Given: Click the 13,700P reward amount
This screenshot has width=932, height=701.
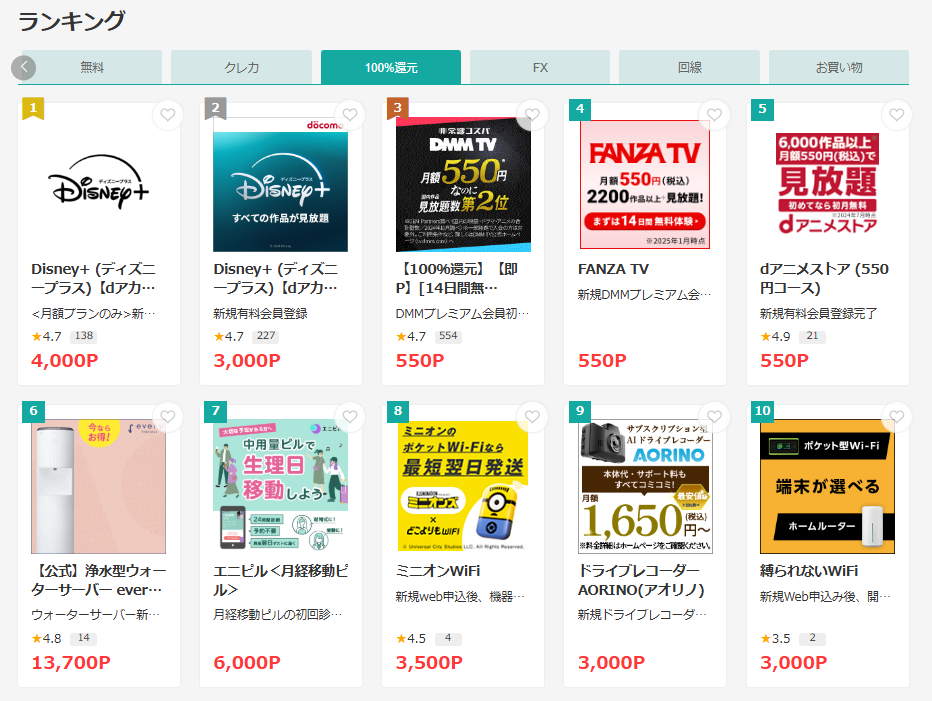Looking at the screenshot, I should pyautogui.click(x=71, y=662).
